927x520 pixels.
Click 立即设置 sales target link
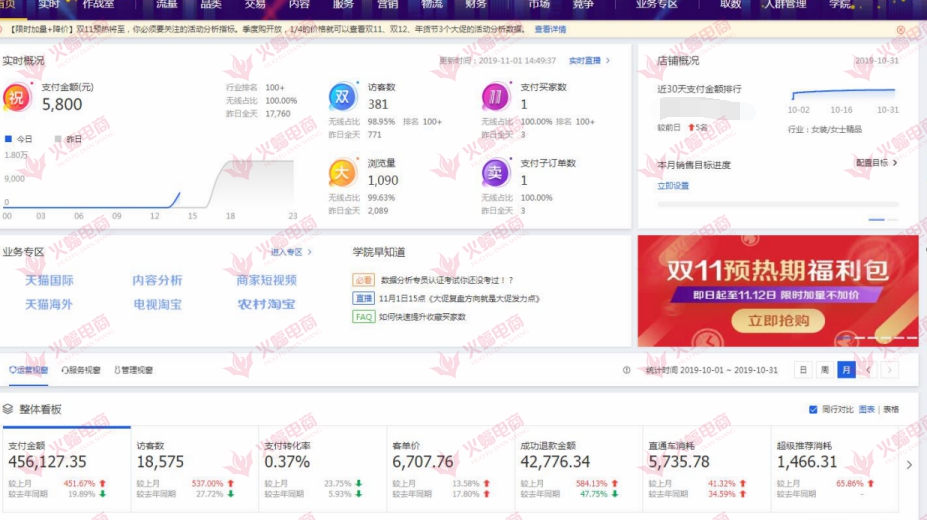(673, 186)
